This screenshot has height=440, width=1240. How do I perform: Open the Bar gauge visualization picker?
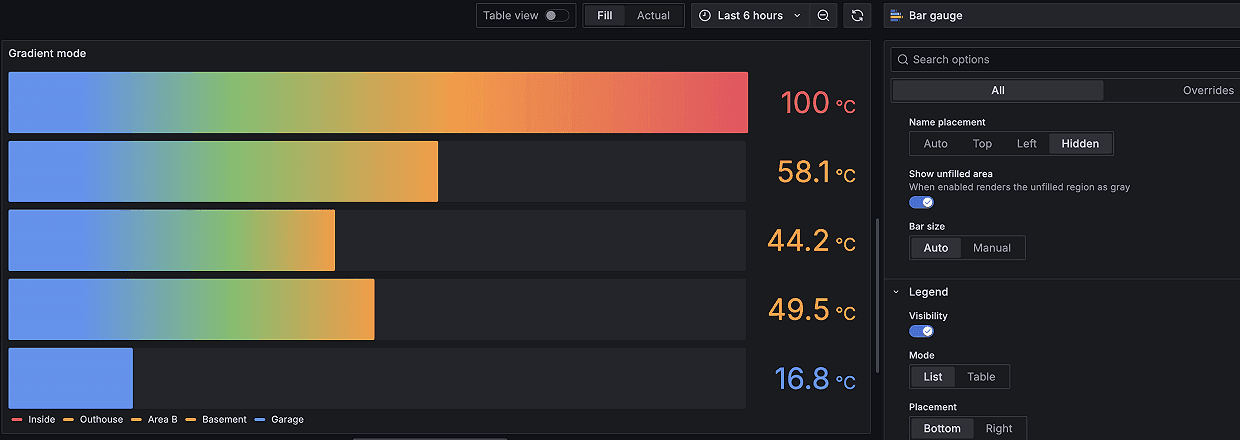point(1062,16)
